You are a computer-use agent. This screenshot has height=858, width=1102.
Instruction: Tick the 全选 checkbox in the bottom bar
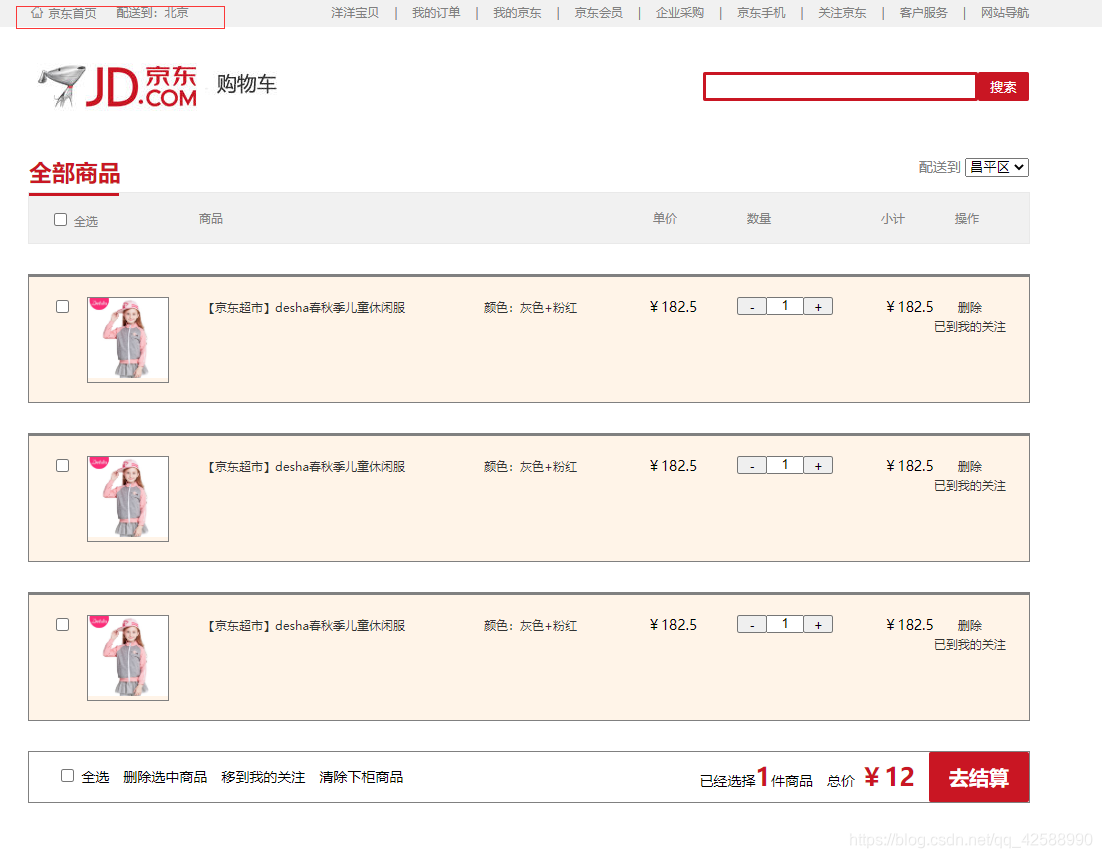[67, 775]
